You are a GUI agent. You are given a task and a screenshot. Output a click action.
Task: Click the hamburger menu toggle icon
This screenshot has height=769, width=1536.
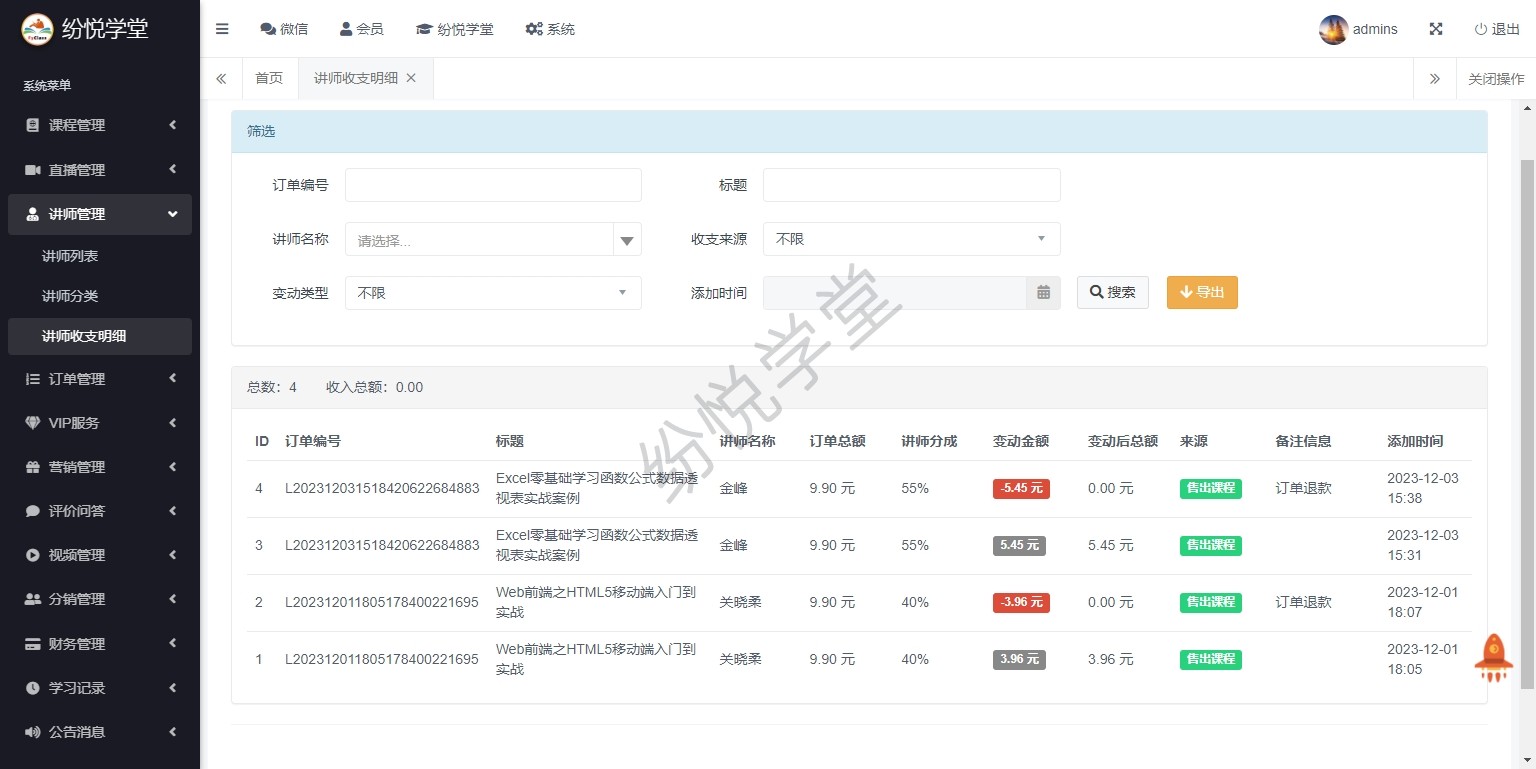(x=222, y=29)
